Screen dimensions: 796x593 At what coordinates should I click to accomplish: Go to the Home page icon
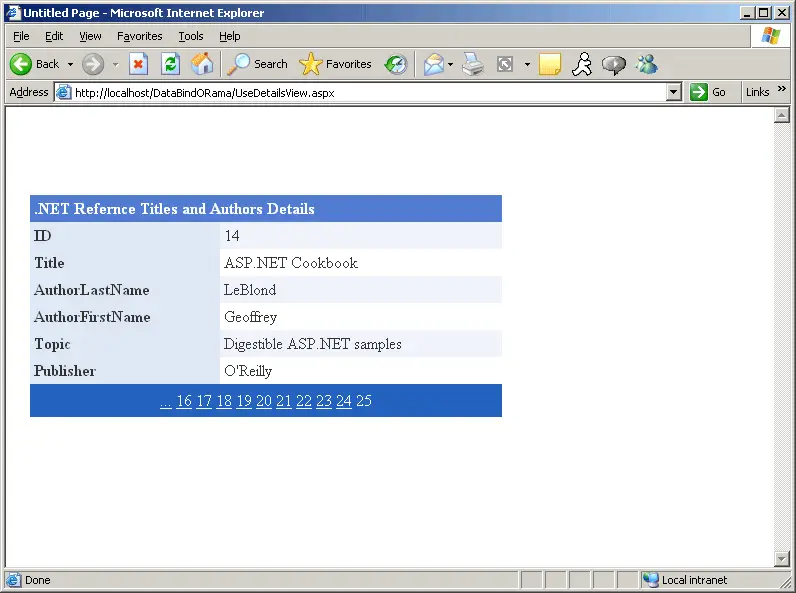click(x=202, y=64)
